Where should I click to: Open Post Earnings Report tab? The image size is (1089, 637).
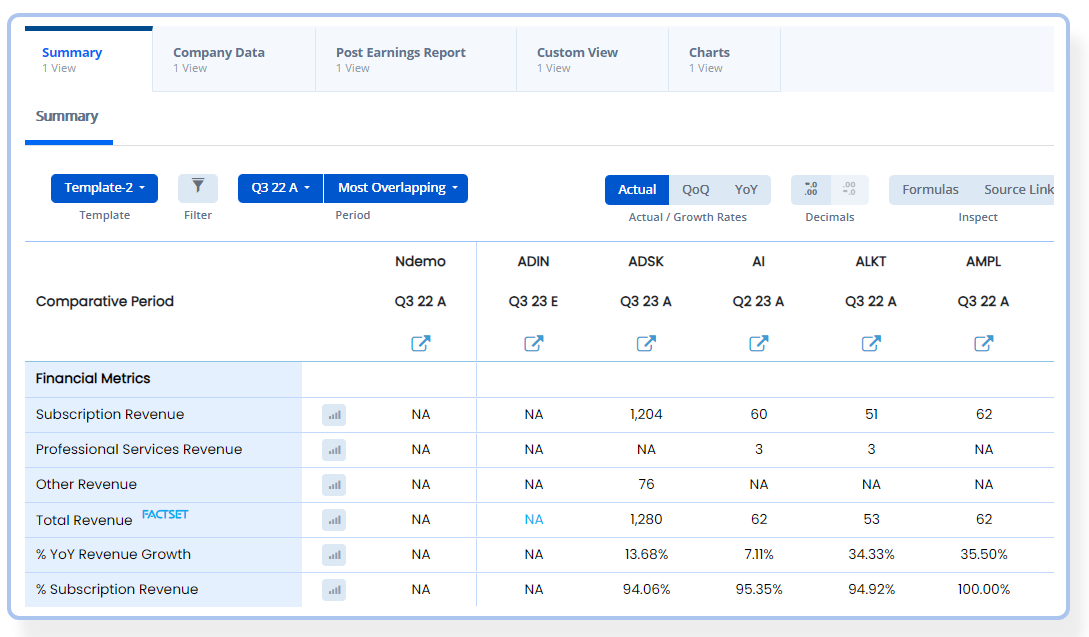click(x=416, y=60)
